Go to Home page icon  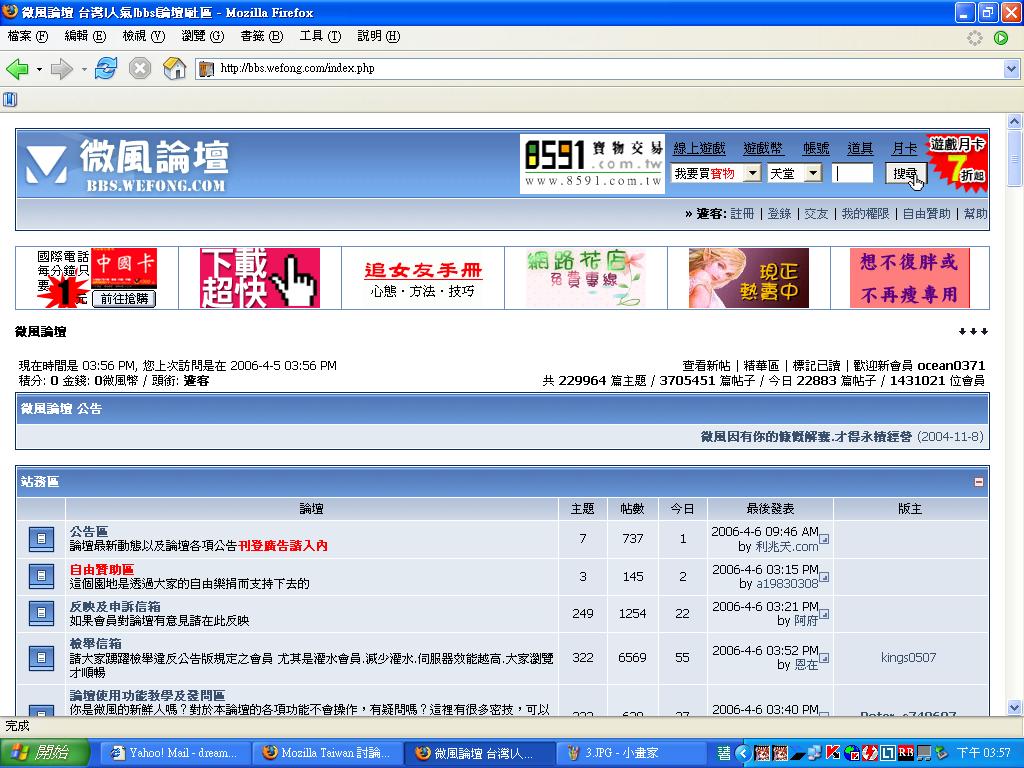click(175, 69)
